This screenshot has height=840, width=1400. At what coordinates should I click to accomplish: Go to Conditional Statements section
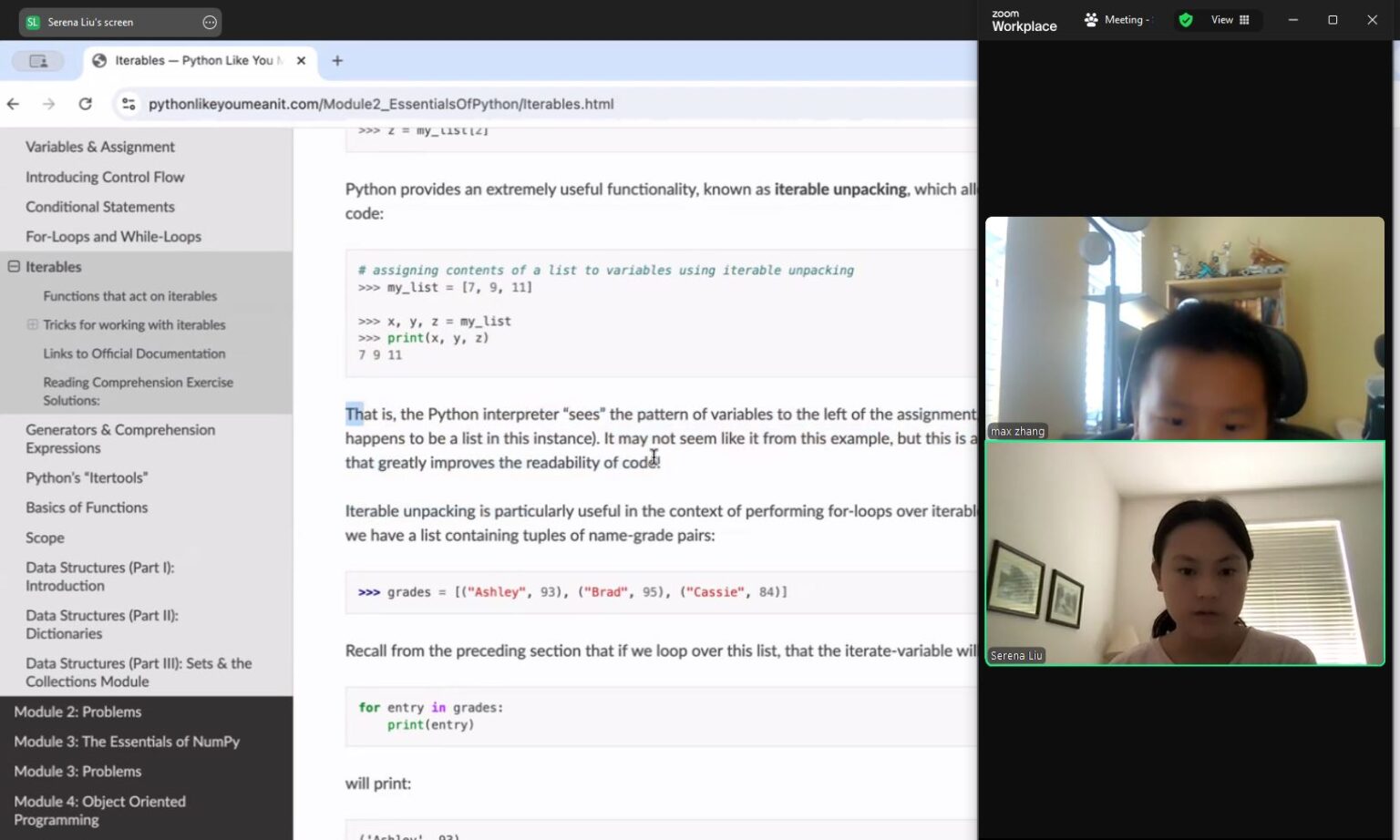(100, 207)
